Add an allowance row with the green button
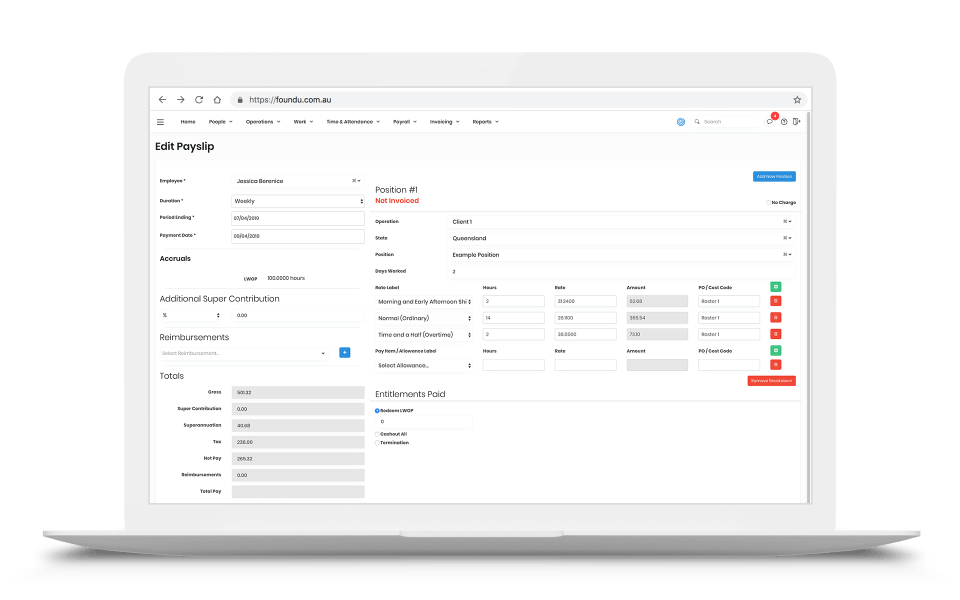The width and height of the screenshot is (960, 600). point(776,350)
